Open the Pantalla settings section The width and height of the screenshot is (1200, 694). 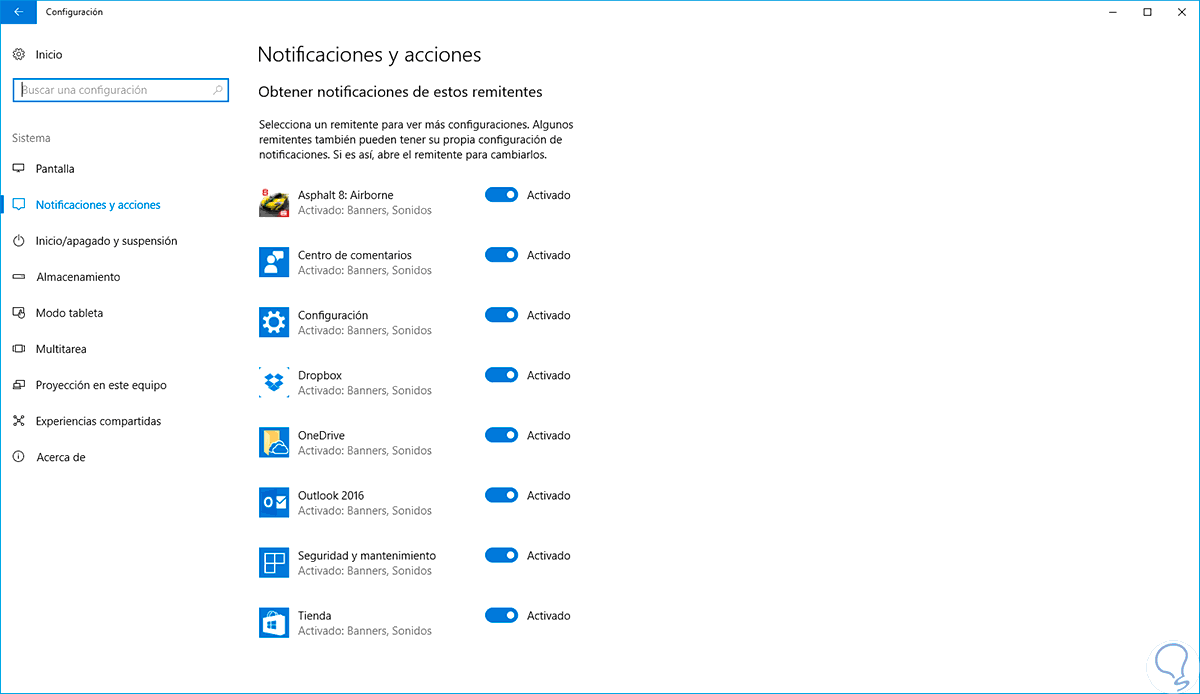55,169
